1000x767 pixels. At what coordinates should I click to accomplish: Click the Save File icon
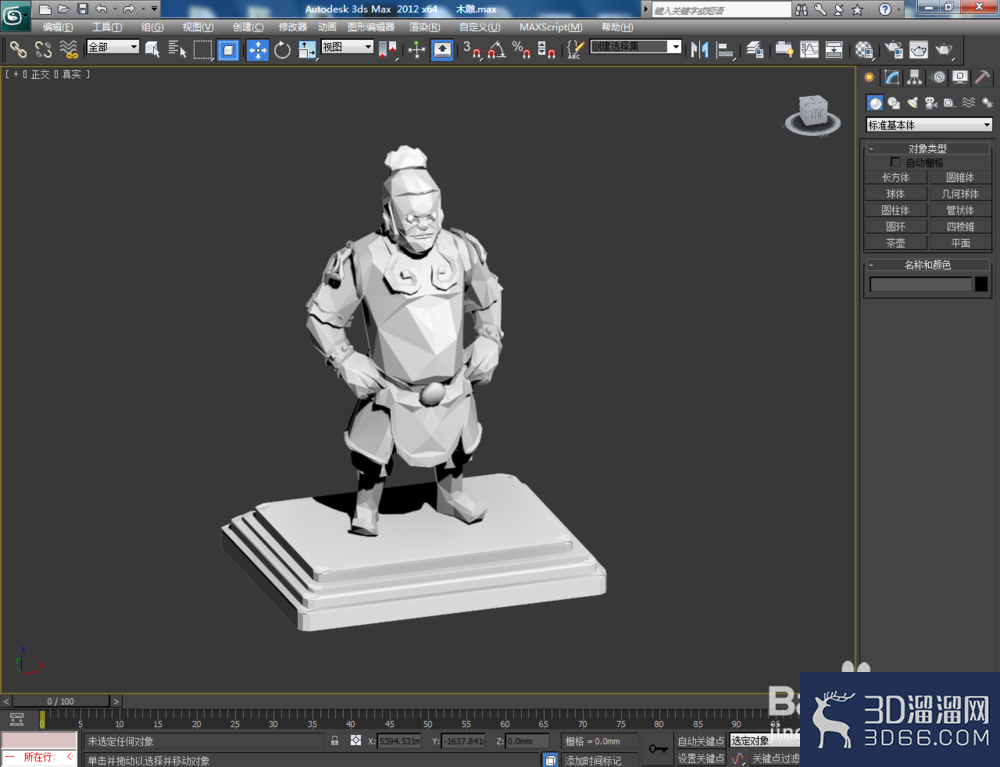(82, 9)
